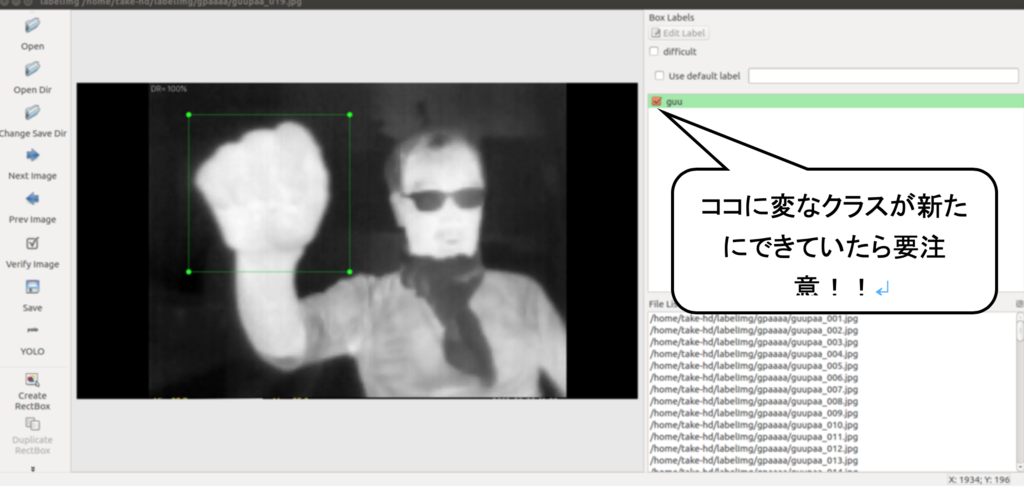Open guupaa_009.jpg in file list
This screenshot has height=489, width=1024.
(754, 413)
